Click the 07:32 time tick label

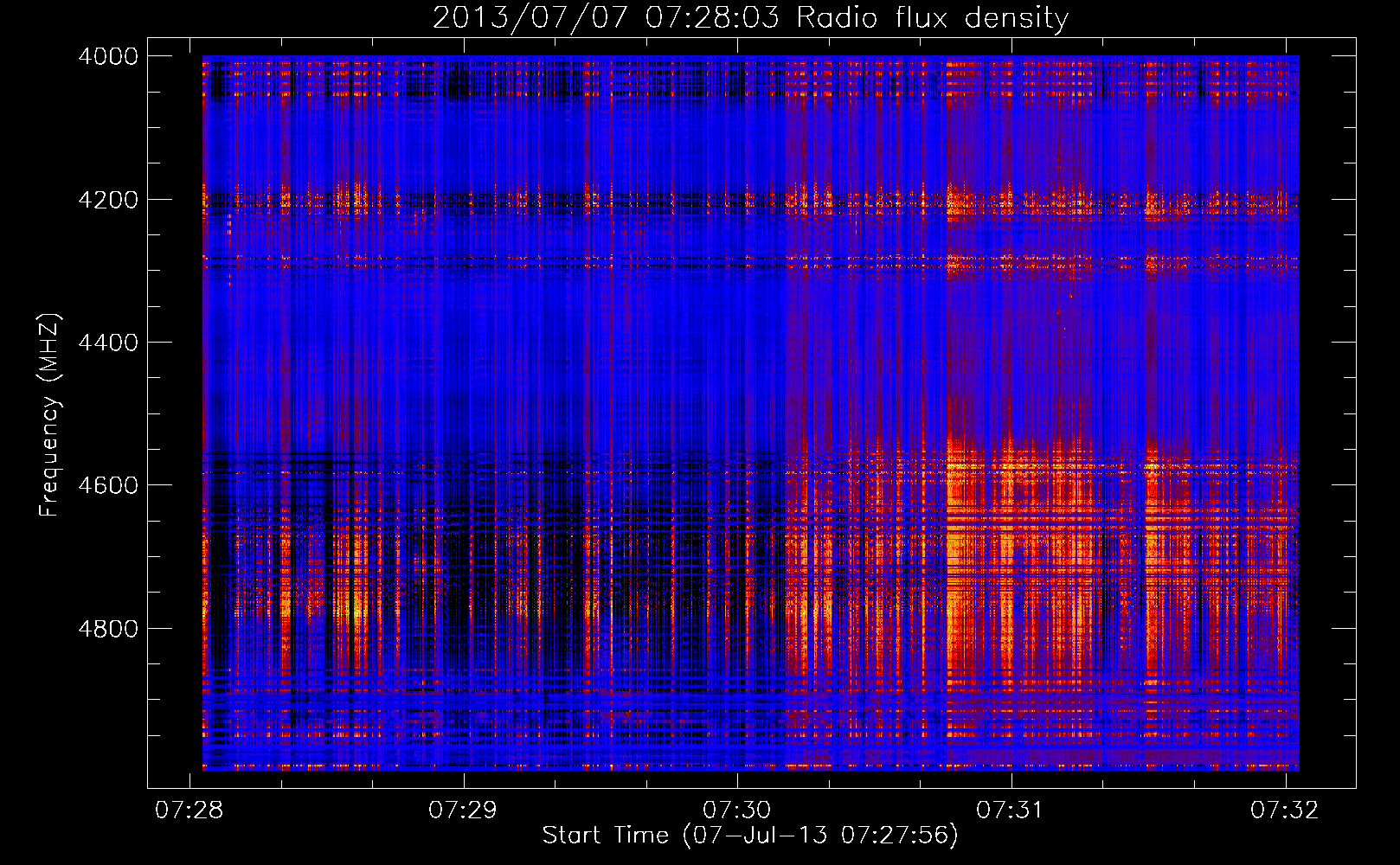click(1284, 810)
